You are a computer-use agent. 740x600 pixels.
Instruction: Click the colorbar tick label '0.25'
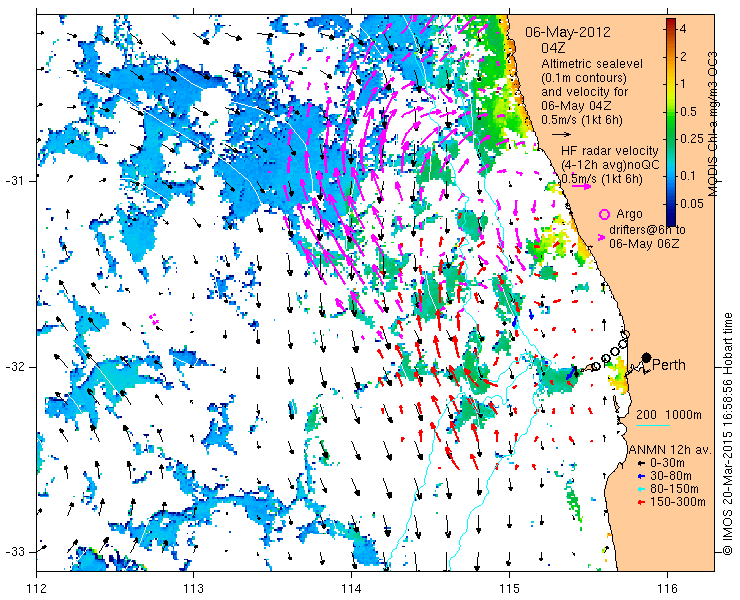691,139
